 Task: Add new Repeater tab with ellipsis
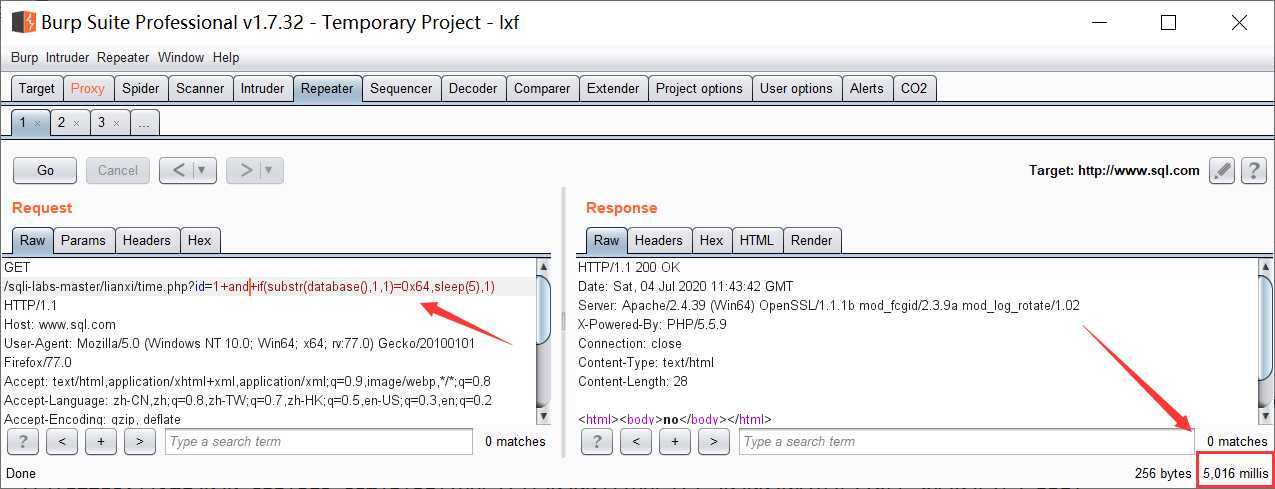(144, 123)
